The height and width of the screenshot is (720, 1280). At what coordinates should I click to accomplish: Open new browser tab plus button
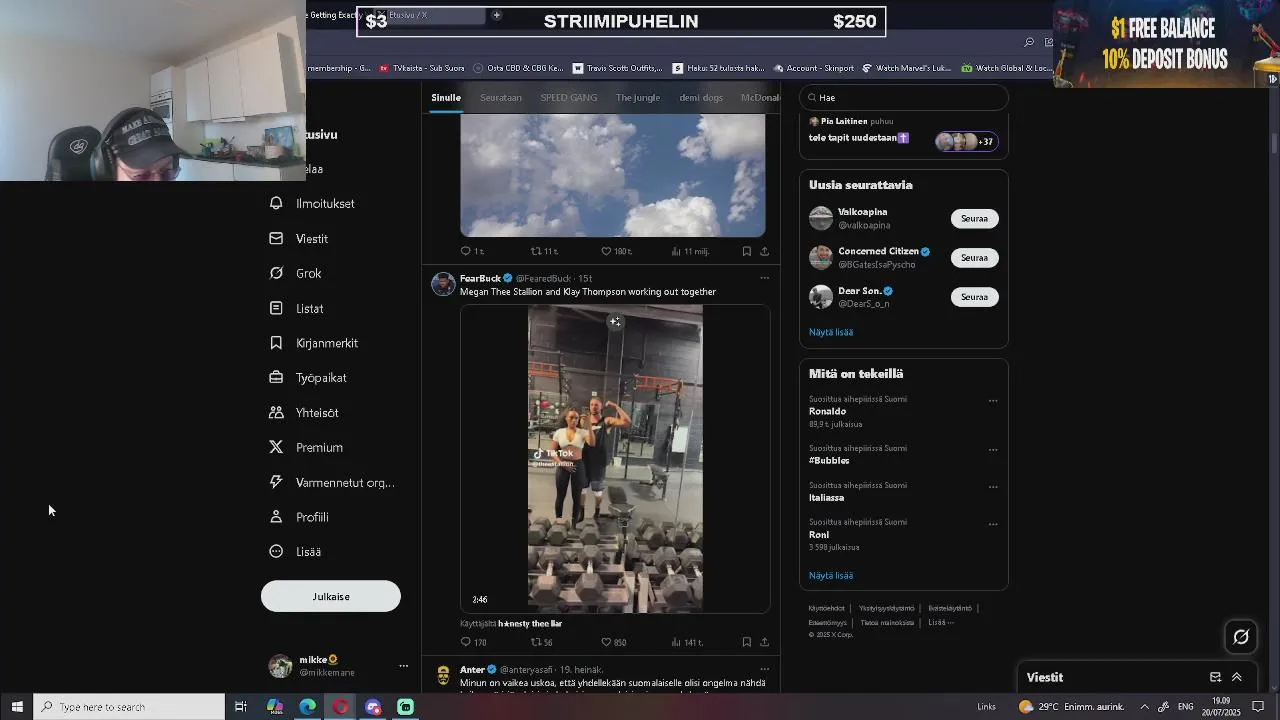[496, 15]
